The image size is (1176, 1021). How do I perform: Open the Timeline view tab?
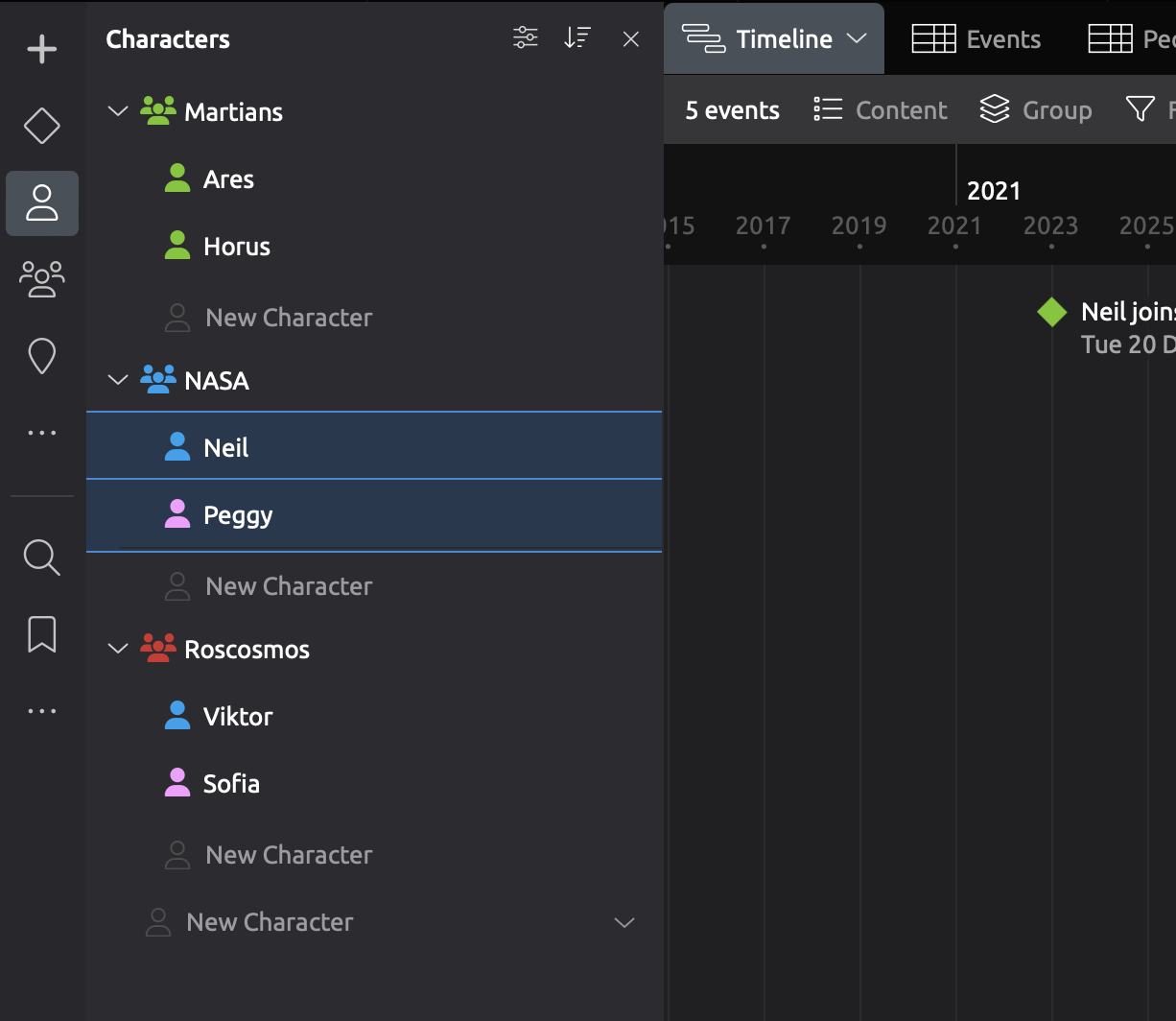pos(773,39)
